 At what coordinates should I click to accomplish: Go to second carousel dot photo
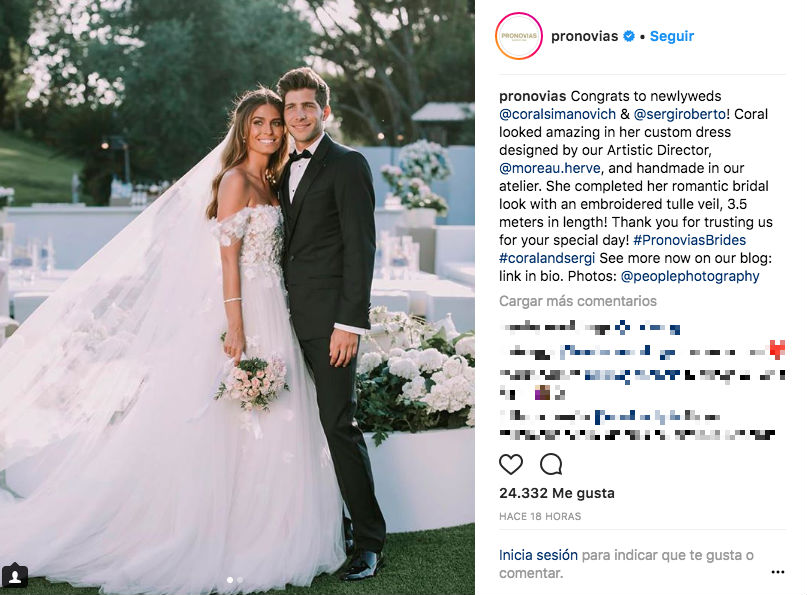click(x=240, y=580)
